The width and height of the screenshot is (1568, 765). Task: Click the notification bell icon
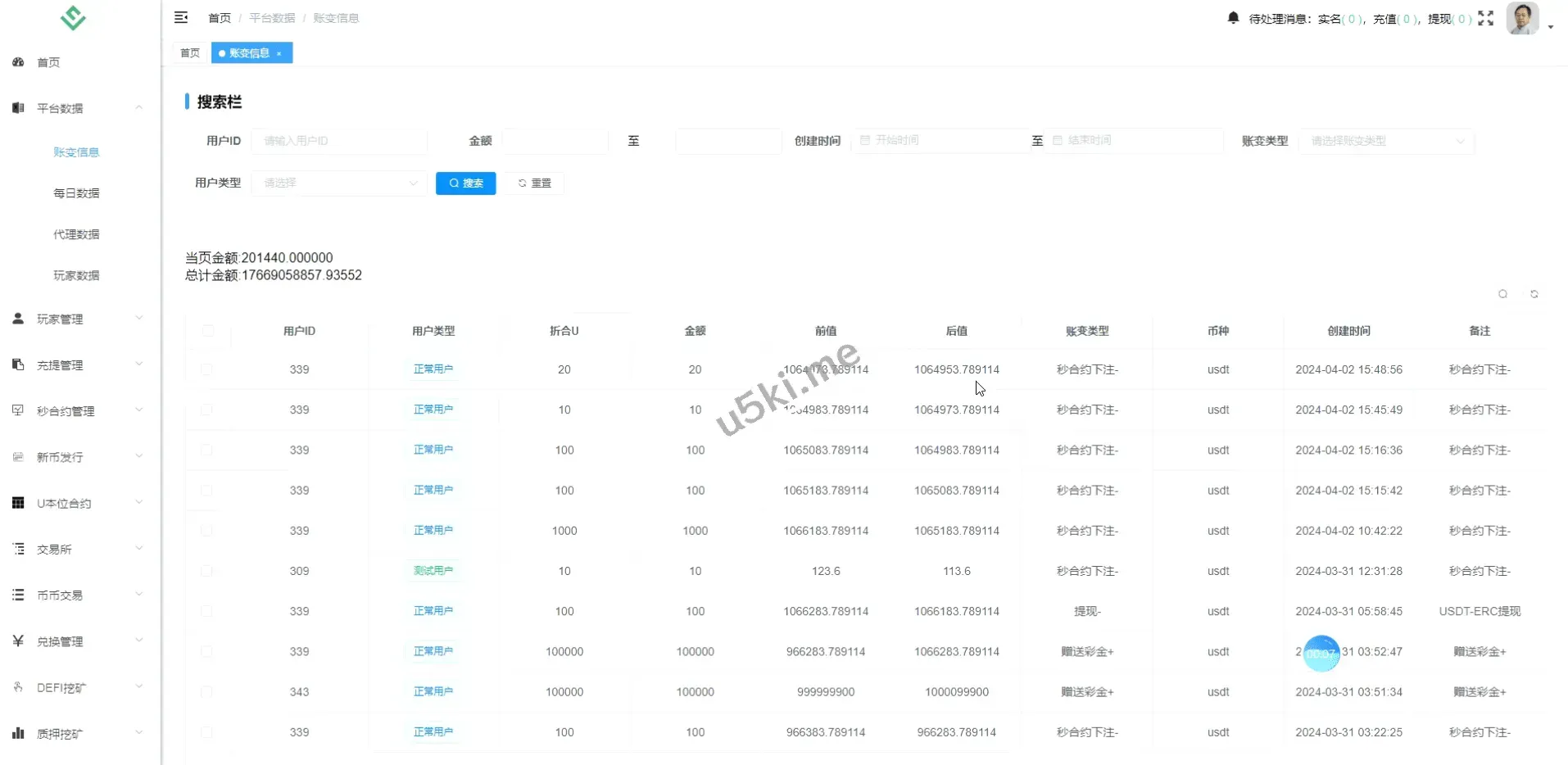[1233, 18]
